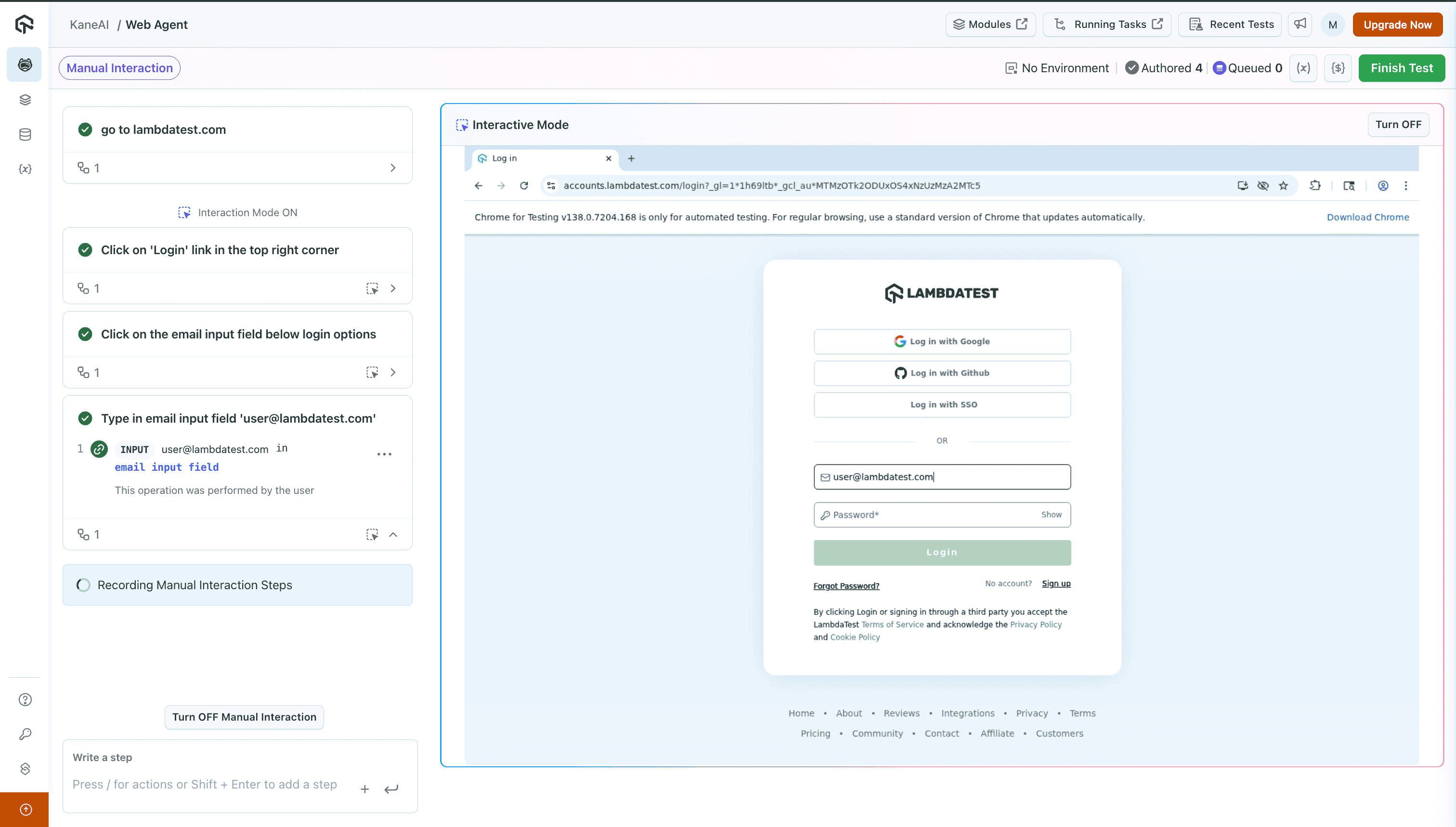Open Terms of Service link

tap(893, 625)
